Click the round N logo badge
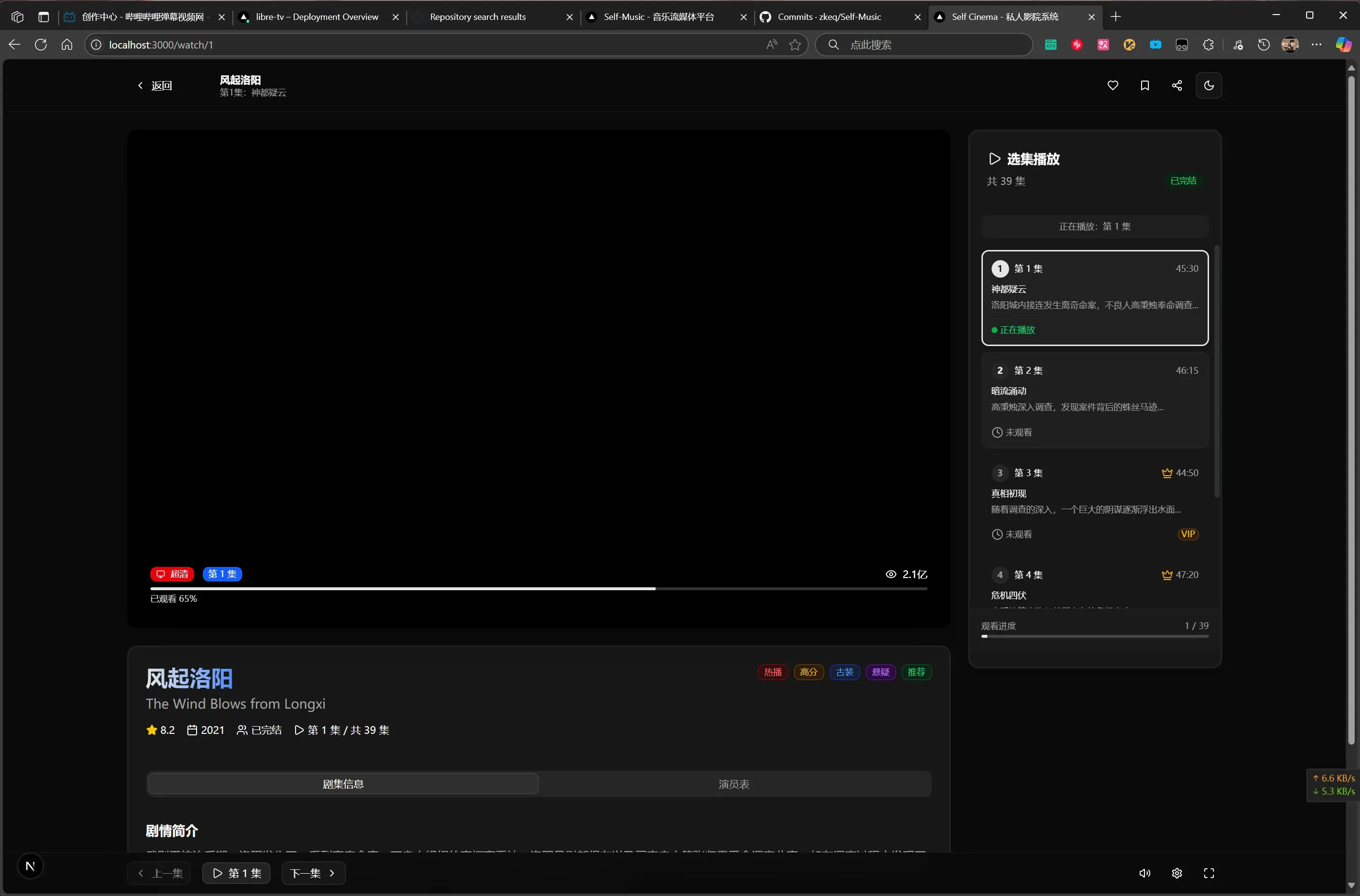1360x896 pixels. (30, 866)
